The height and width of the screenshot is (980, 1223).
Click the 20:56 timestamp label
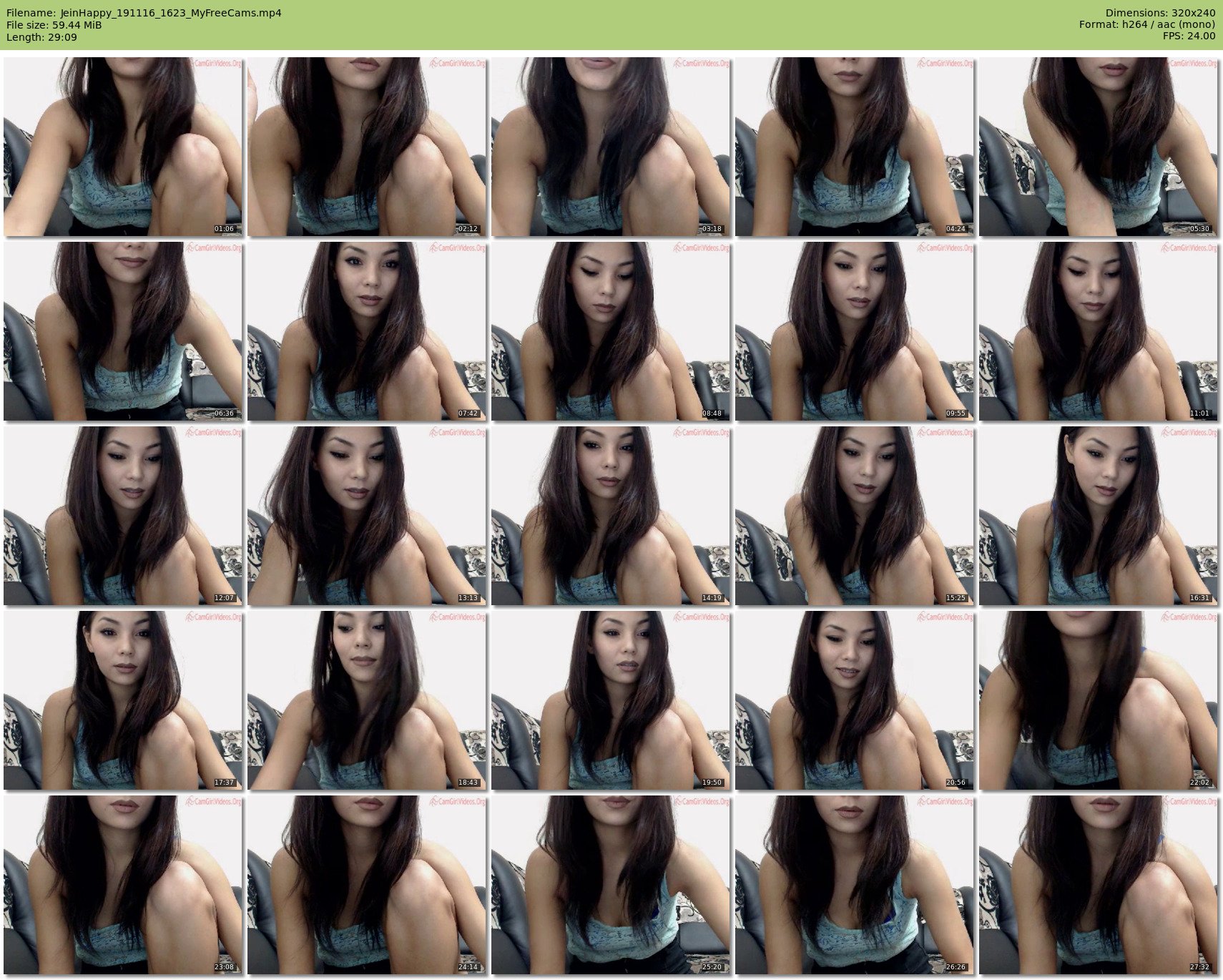(956, 783)
